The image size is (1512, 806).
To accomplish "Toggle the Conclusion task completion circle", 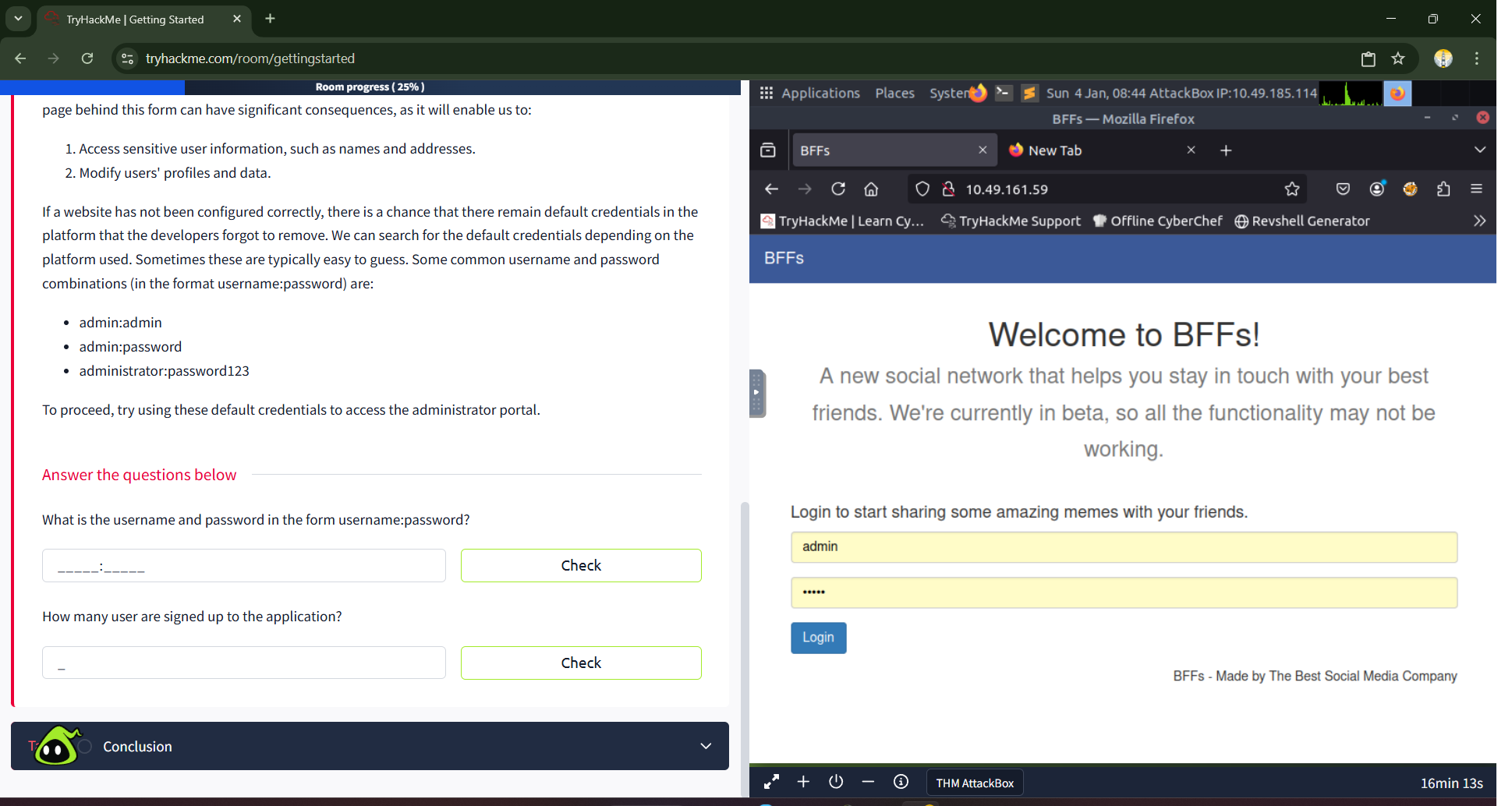I will tap(85, 746).
